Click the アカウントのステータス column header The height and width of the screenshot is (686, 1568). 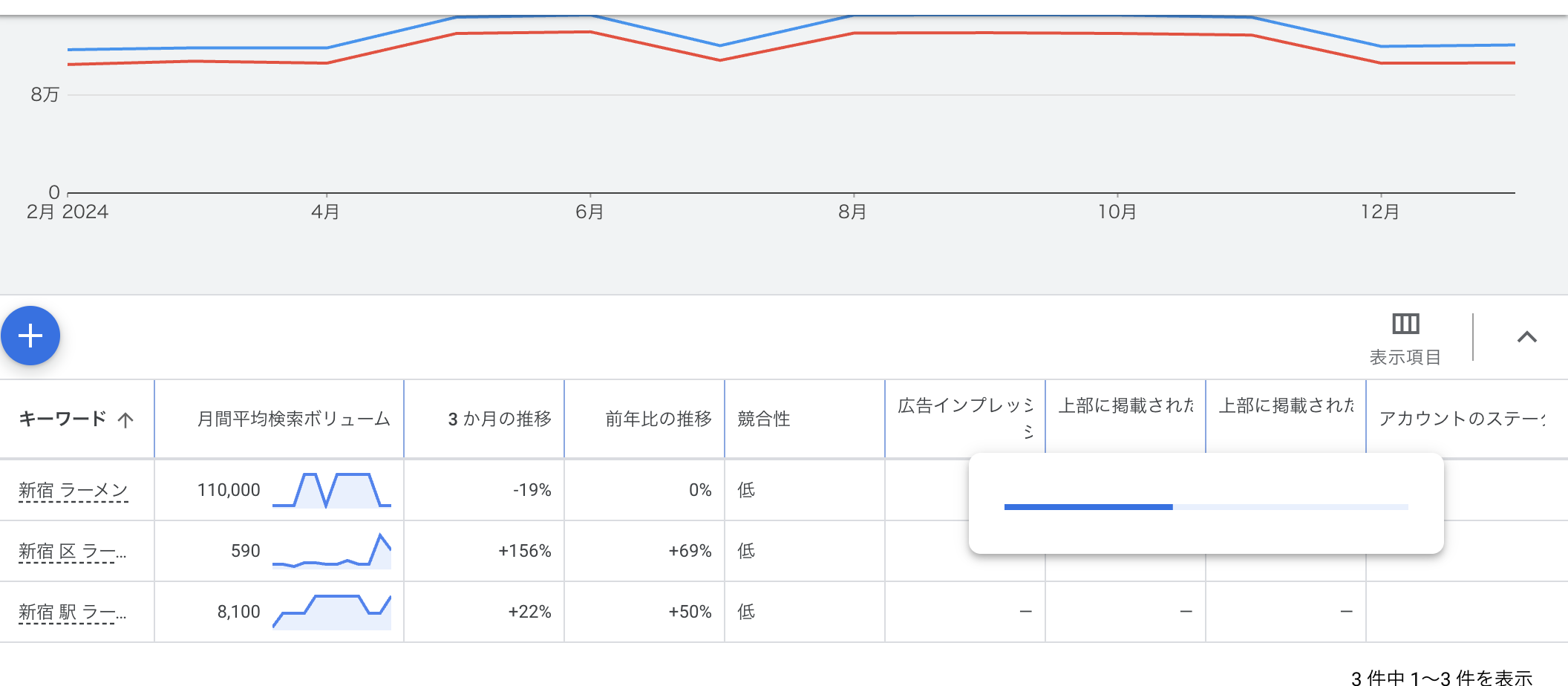1461,419
